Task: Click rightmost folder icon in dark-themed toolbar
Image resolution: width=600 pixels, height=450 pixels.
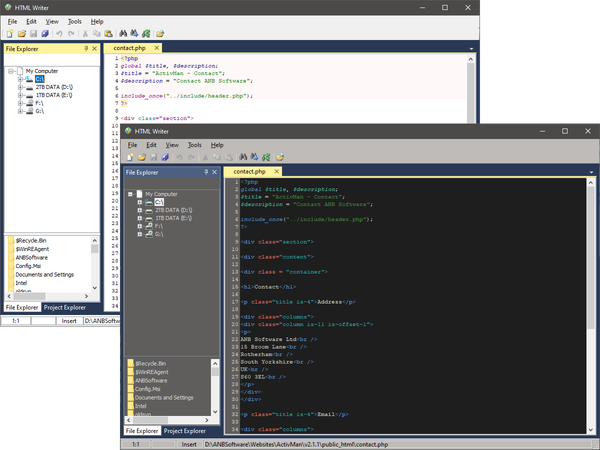Action: (x=280, y=157)
